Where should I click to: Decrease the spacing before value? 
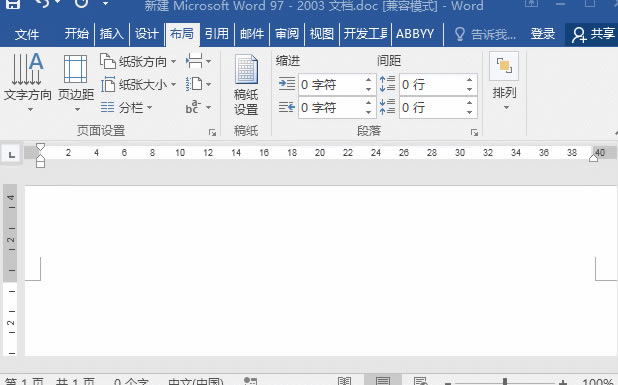[469, 90]
